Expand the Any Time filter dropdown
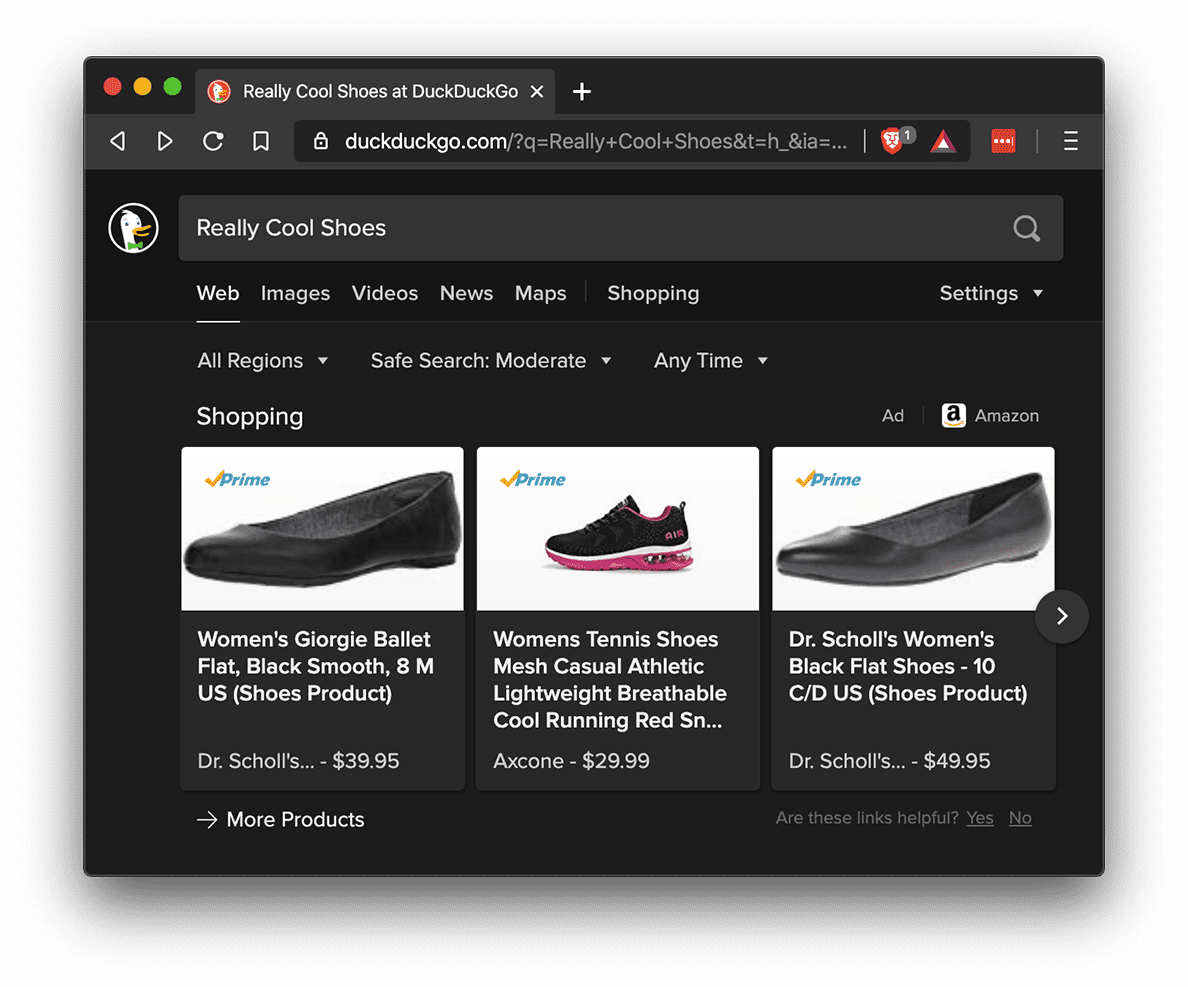This screenshot has width=1188, height=987. click(x=711, y=361)
